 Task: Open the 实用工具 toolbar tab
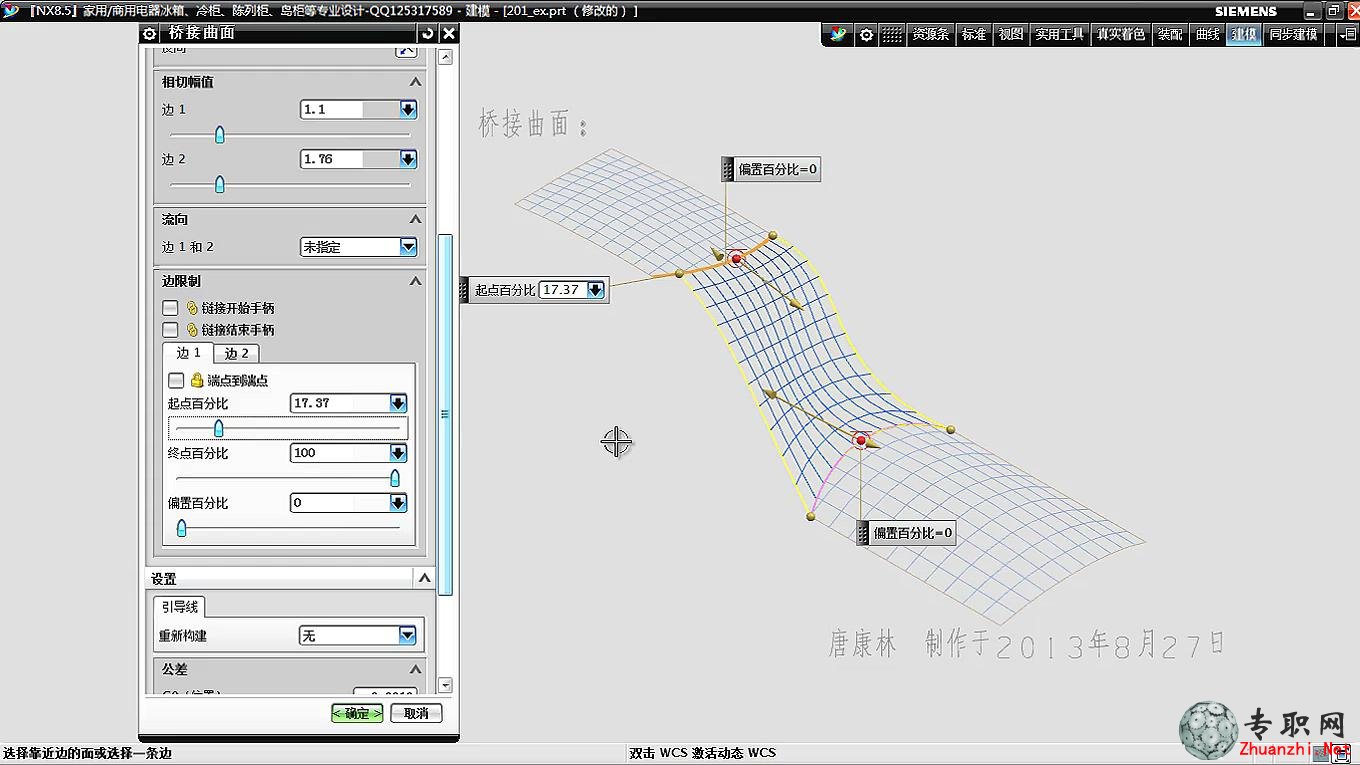coord(1060,34)
